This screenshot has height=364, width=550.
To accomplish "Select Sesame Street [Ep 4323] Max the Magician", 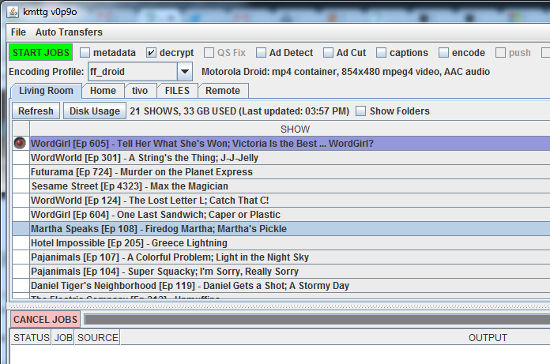I will (290, 186).
